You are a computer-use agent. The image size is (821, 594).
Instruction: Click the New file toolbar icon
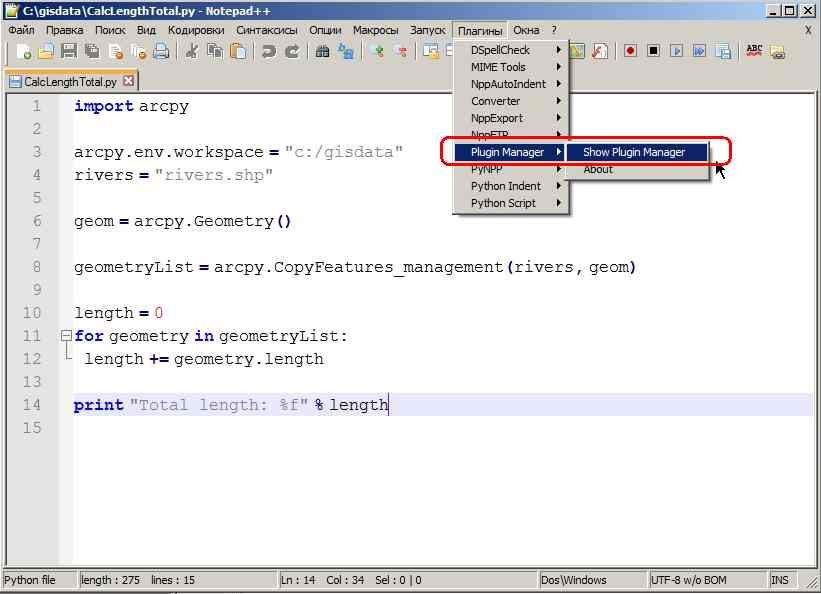click(x=24, y=52)
